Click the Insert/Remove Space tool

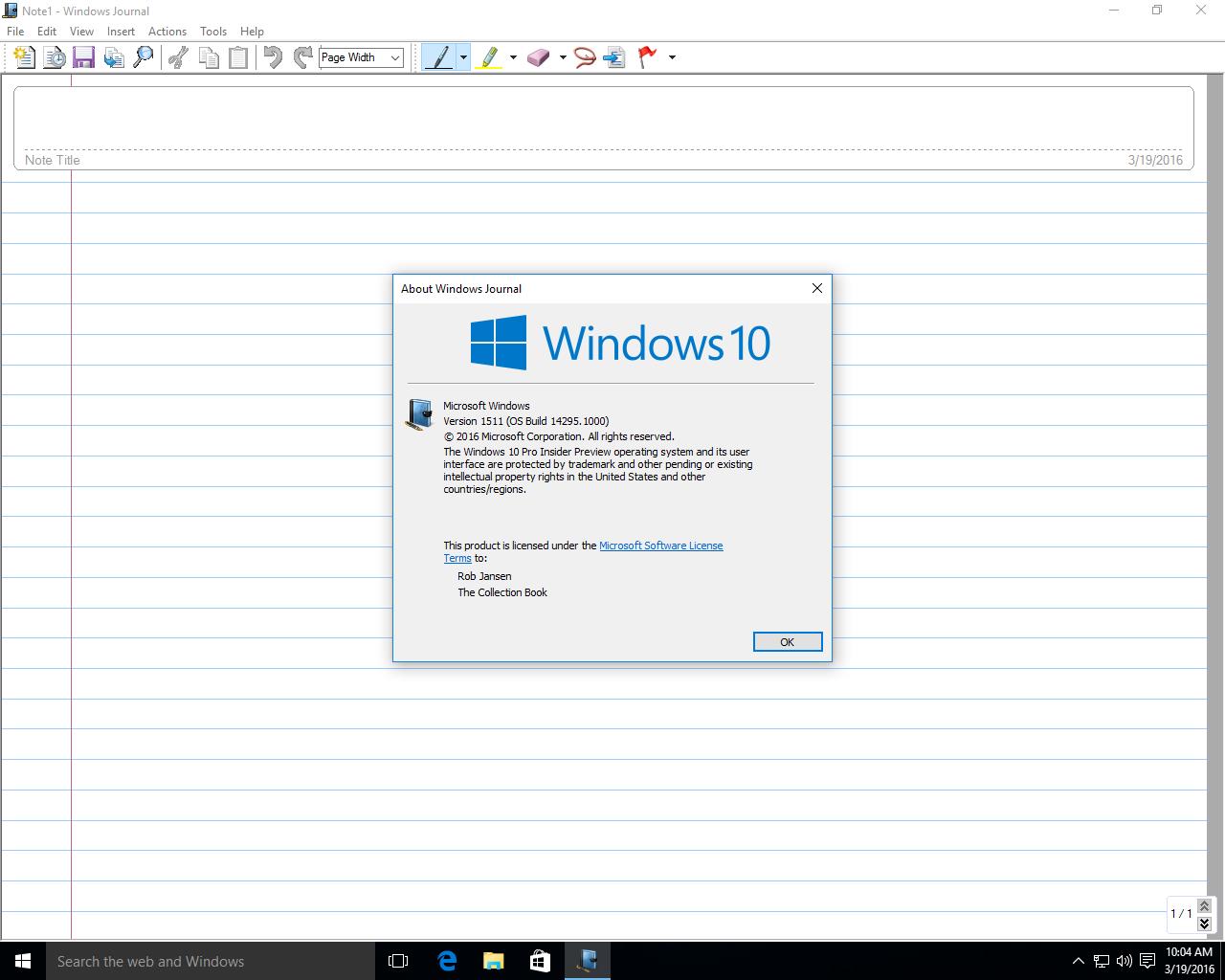[614, 57]
